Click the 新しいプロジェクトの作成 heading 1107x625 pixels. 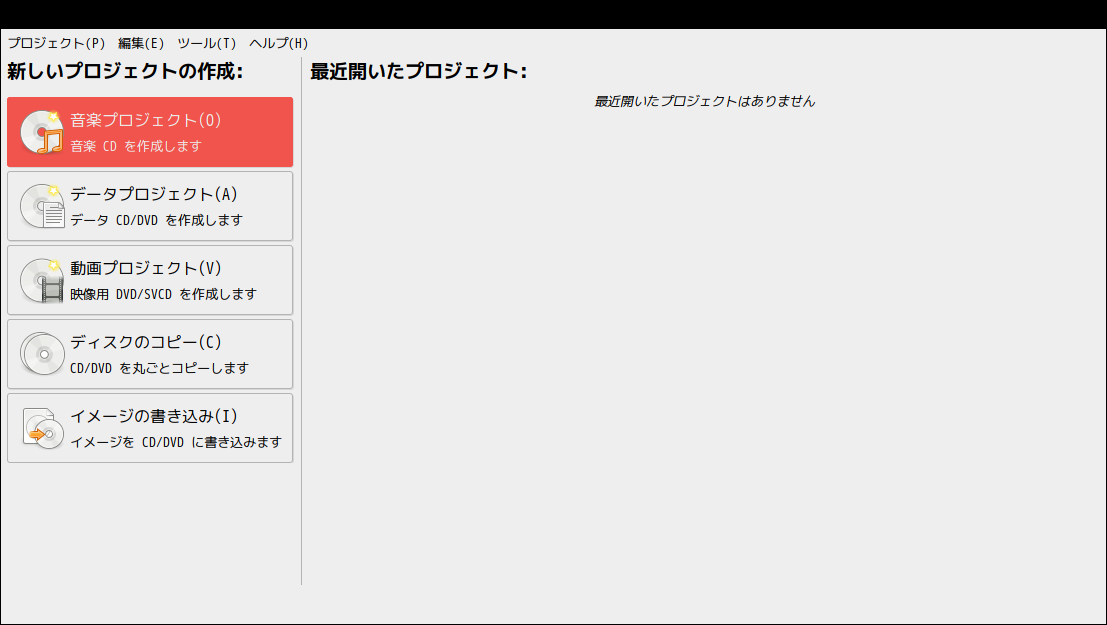coord(125,71)
